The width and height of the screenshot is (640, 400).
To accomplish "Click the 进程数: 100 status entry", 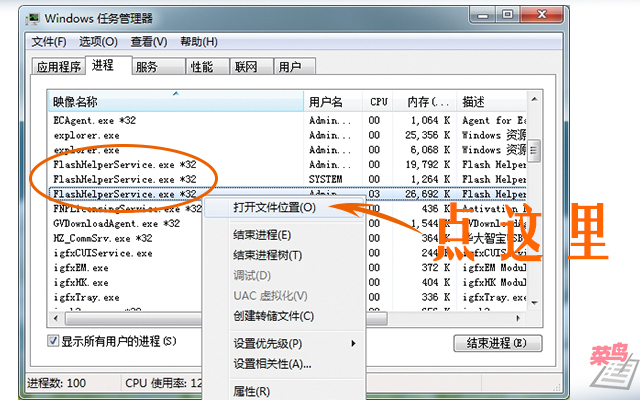I will point(57,383).
